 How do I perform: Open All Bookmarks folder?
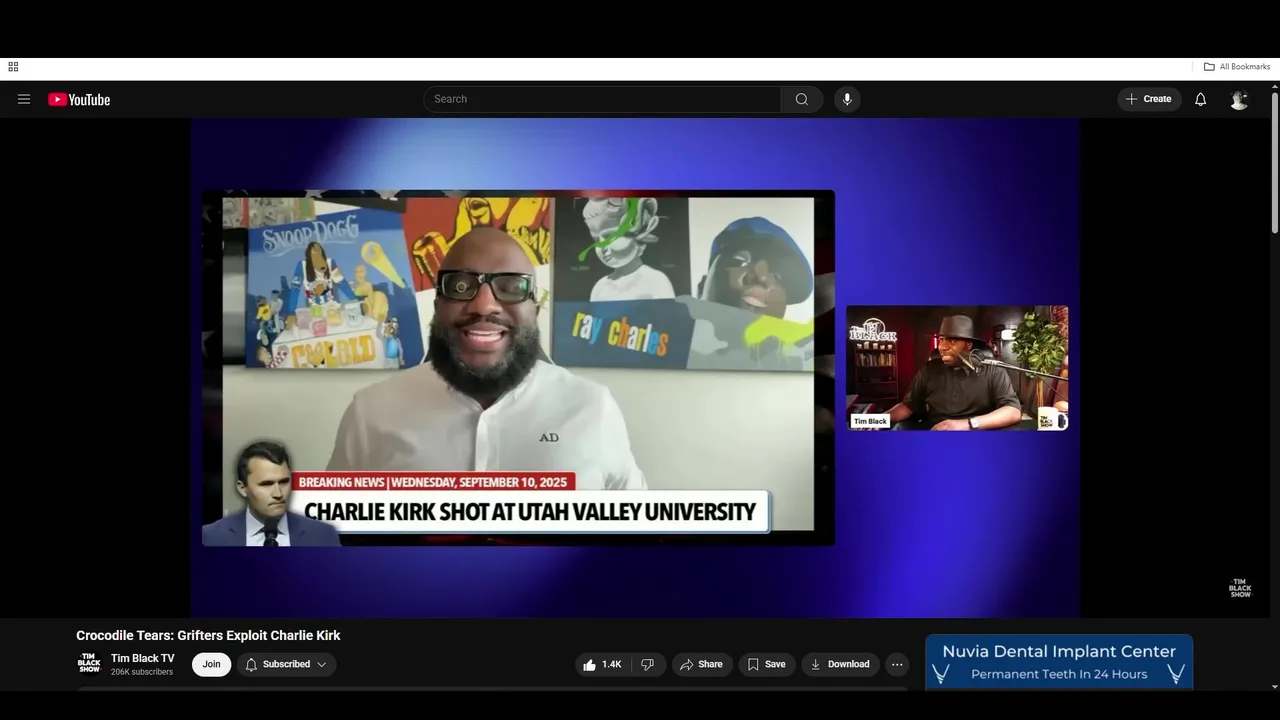click(1237, 67)
